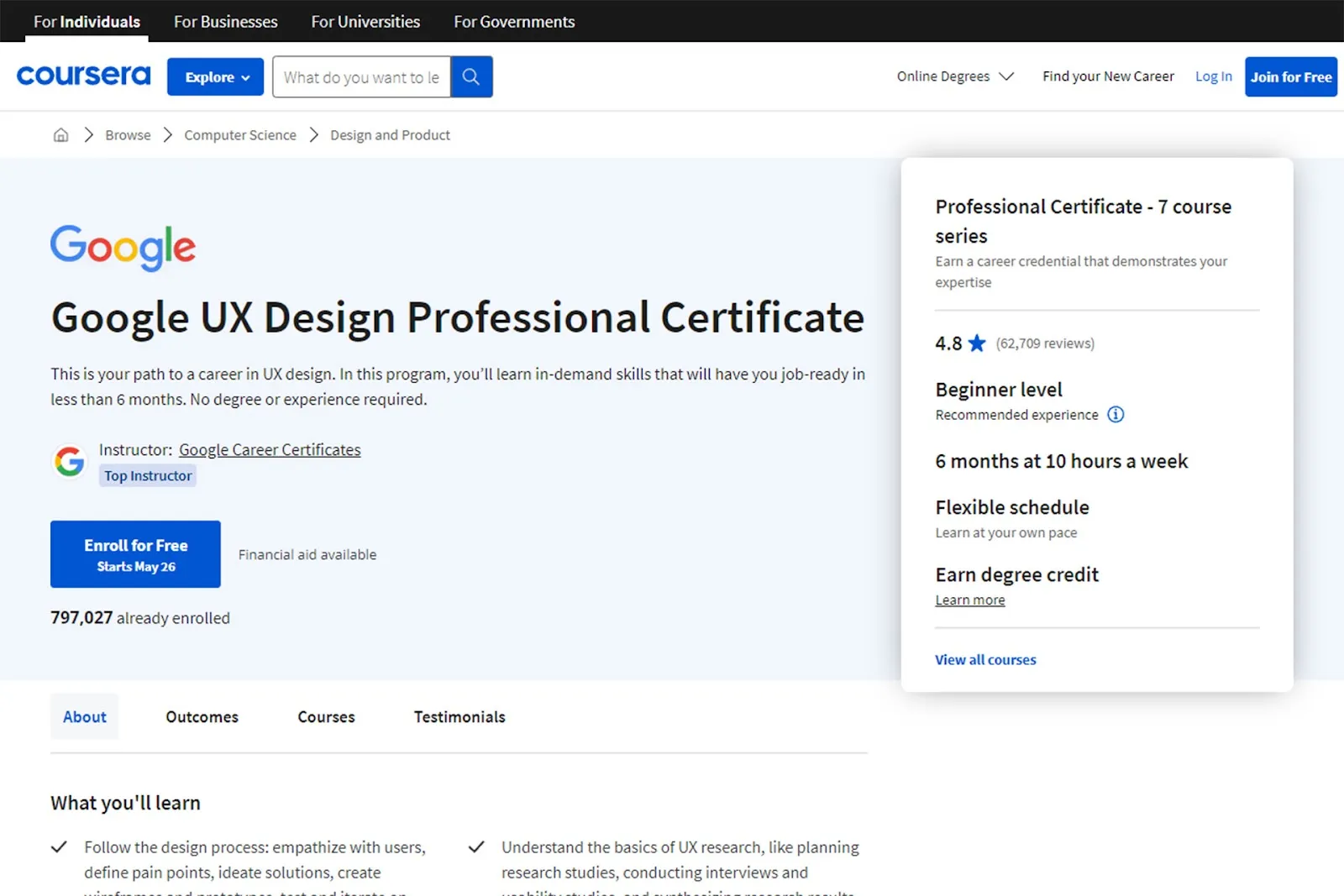Click the Log In link
1344x896 pixels.
pos(1213,76)
